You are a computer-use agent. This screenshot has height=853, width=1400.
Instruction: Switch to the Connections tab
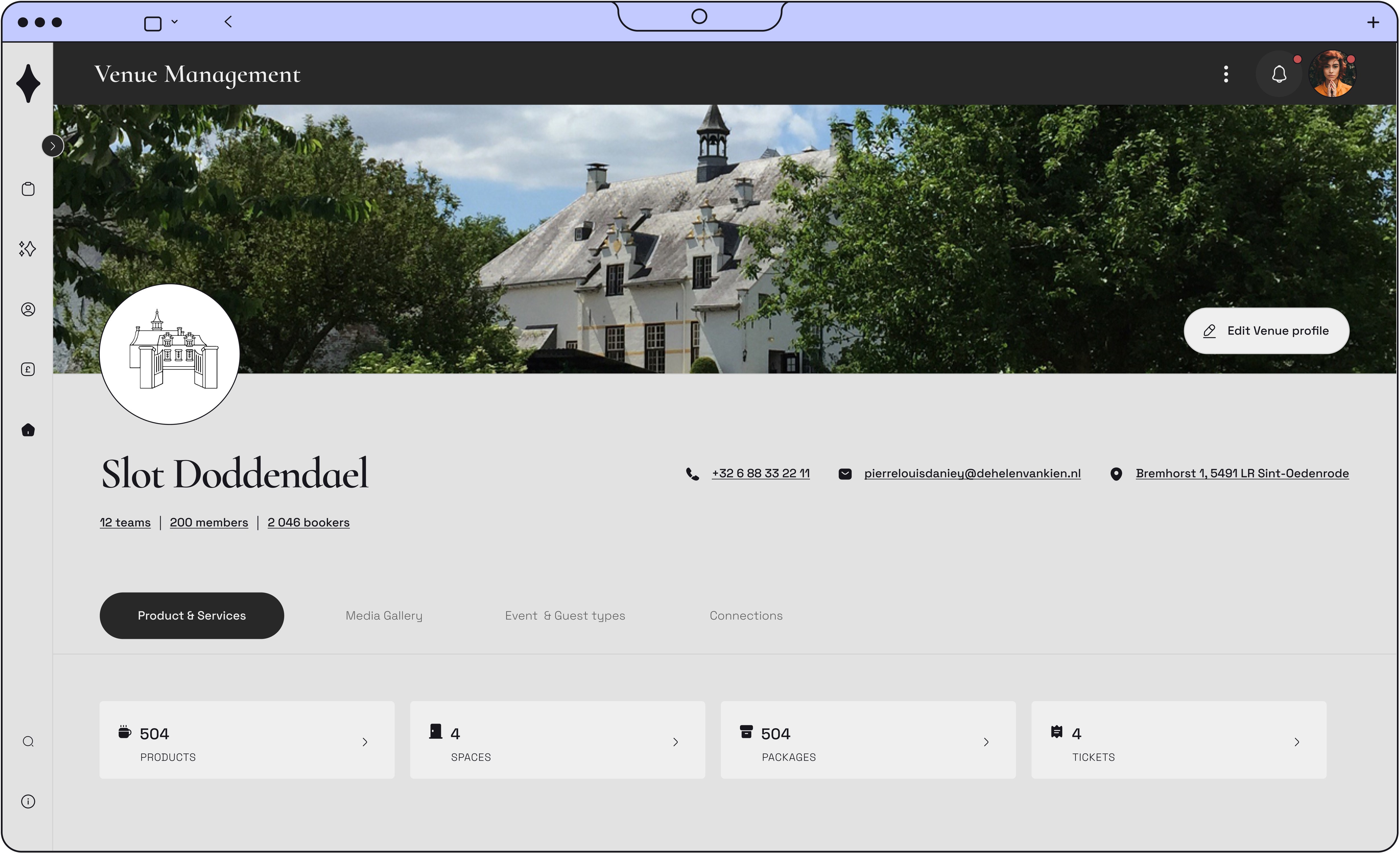point(745,616)
